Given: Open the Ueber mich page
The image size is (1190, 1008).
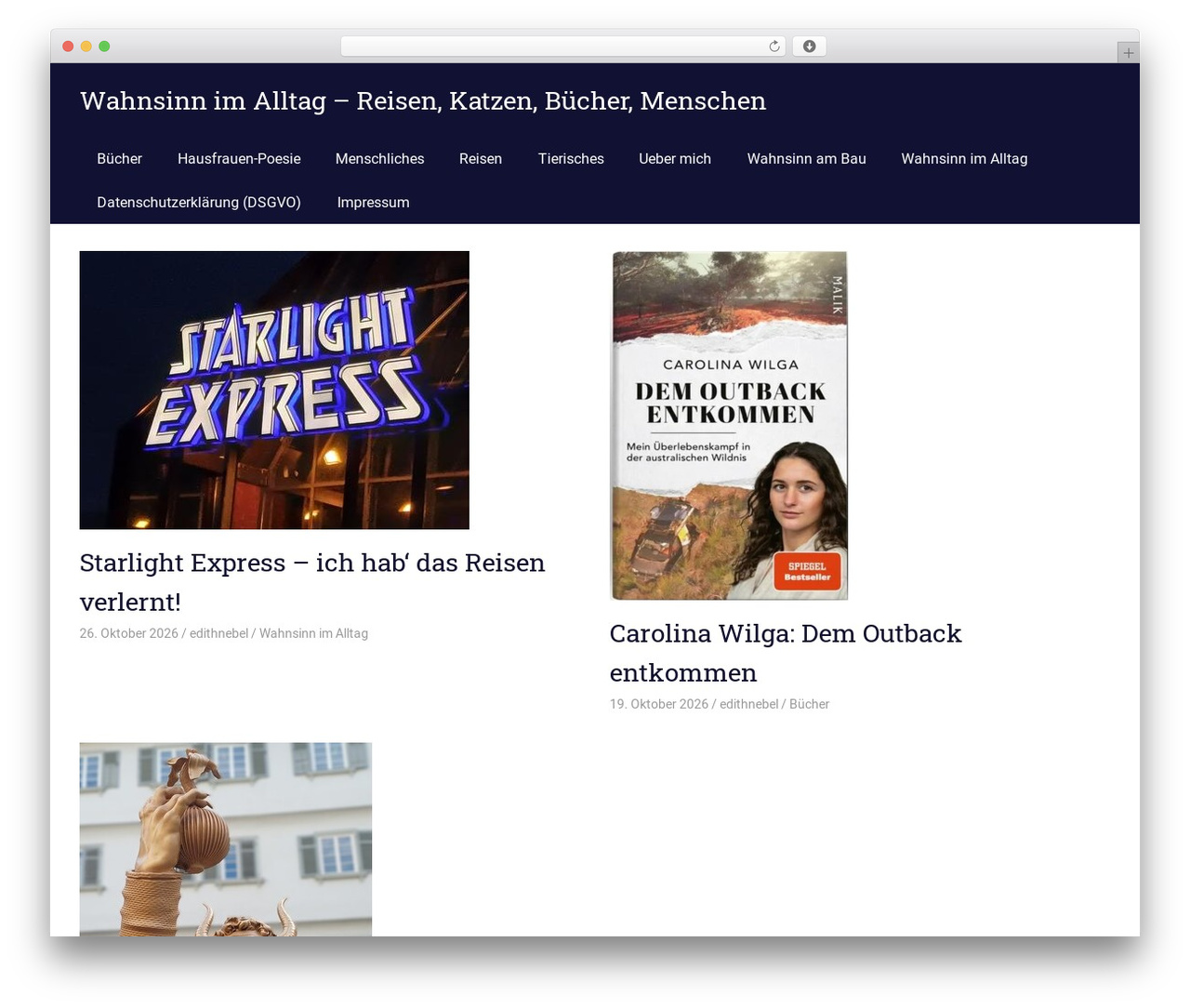Looking at the screenshot, I should pos(675,159).
